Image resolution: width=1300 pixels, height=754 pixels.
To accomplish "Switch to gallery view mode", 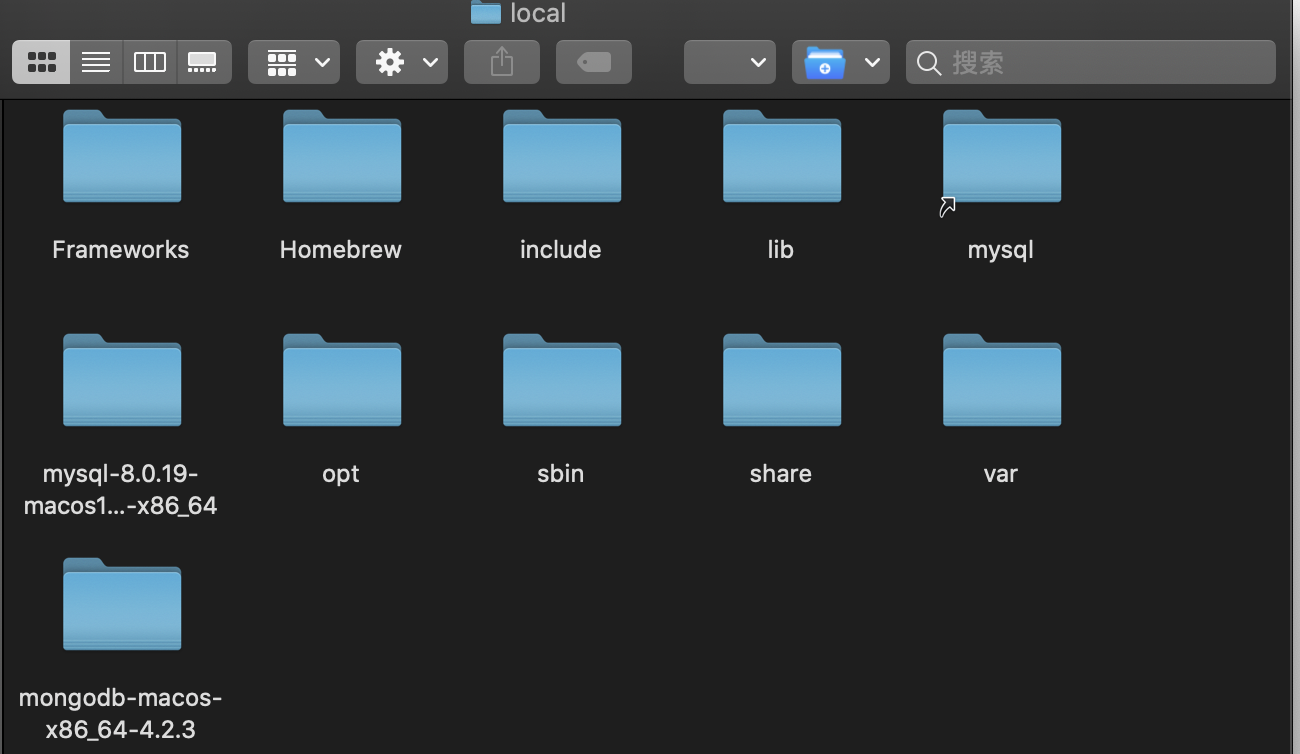I will click(x=204, y=62).
